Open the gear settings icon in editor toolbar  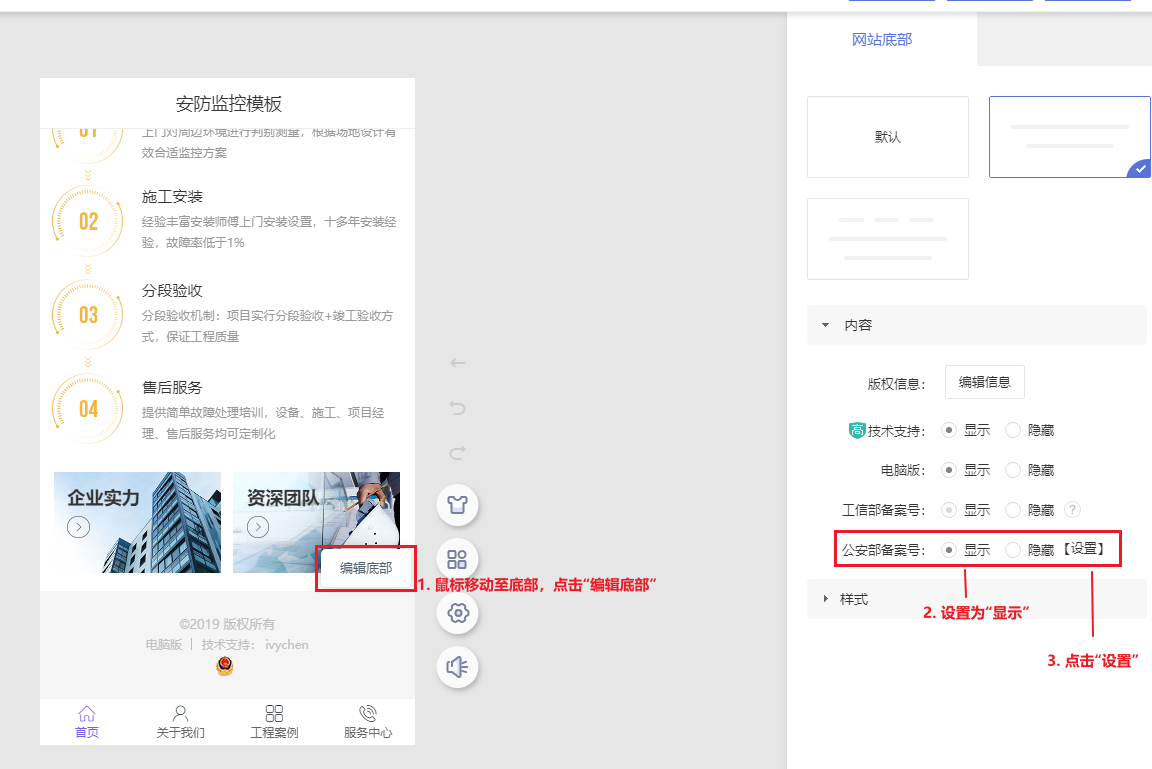[x=458, y=613]
